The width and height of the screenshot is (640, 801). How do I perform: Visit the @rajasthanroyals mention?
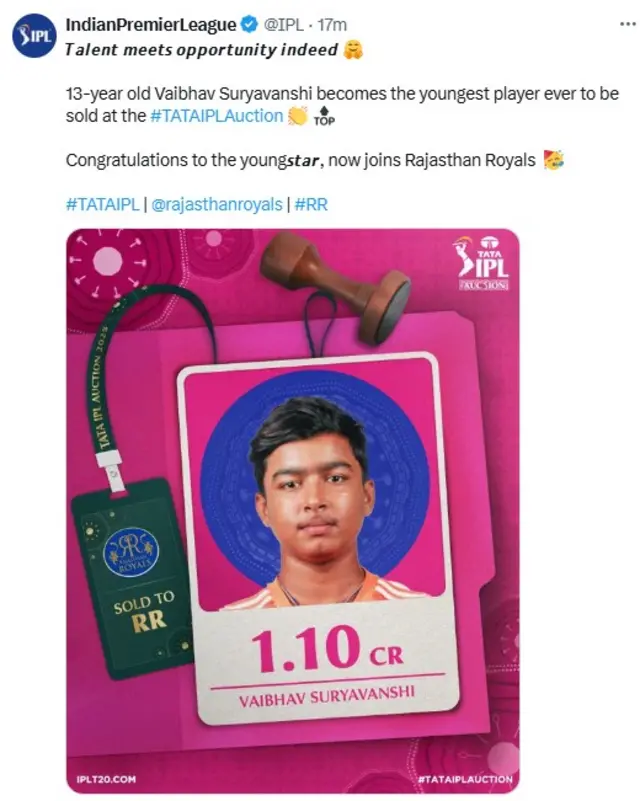[x=217, y=204]
